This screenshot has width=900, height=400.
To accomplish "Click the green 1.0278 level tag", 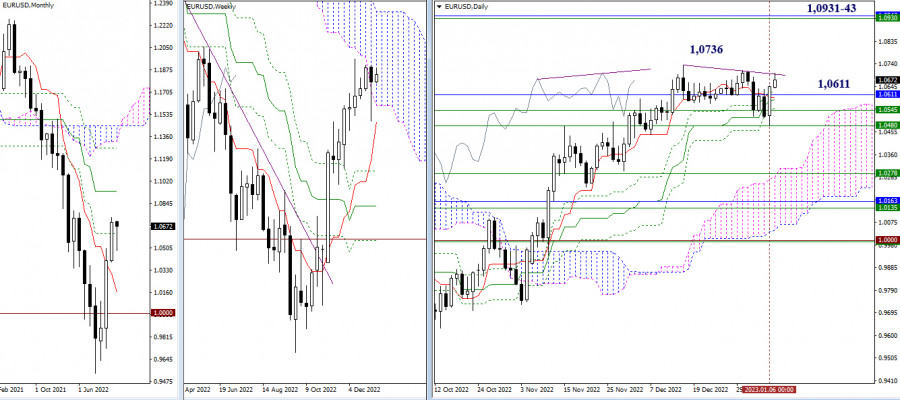I will coord(886,173).
